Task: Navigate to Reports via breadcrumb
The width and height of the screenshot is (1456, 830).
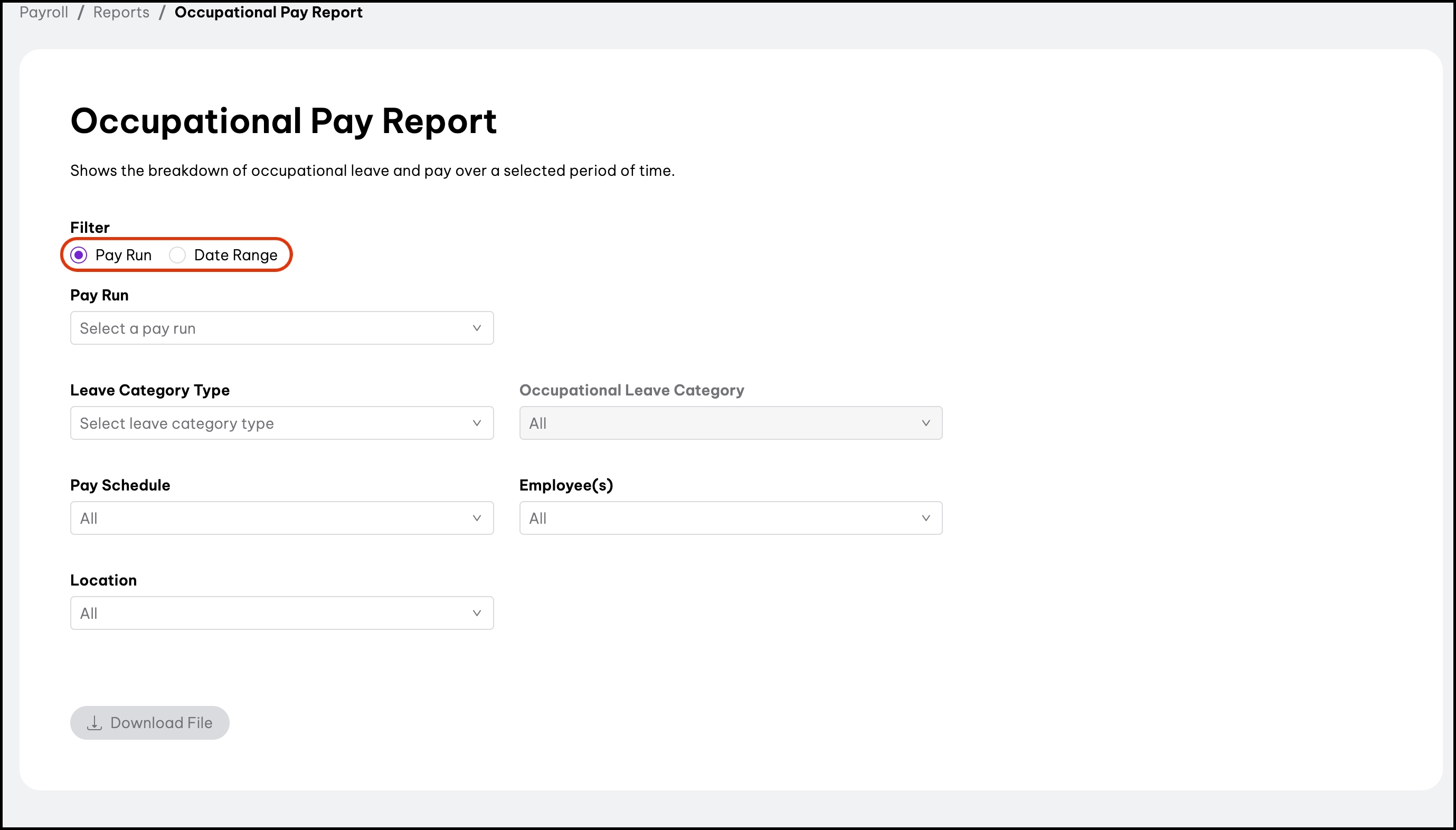Action: coord(121,12)
